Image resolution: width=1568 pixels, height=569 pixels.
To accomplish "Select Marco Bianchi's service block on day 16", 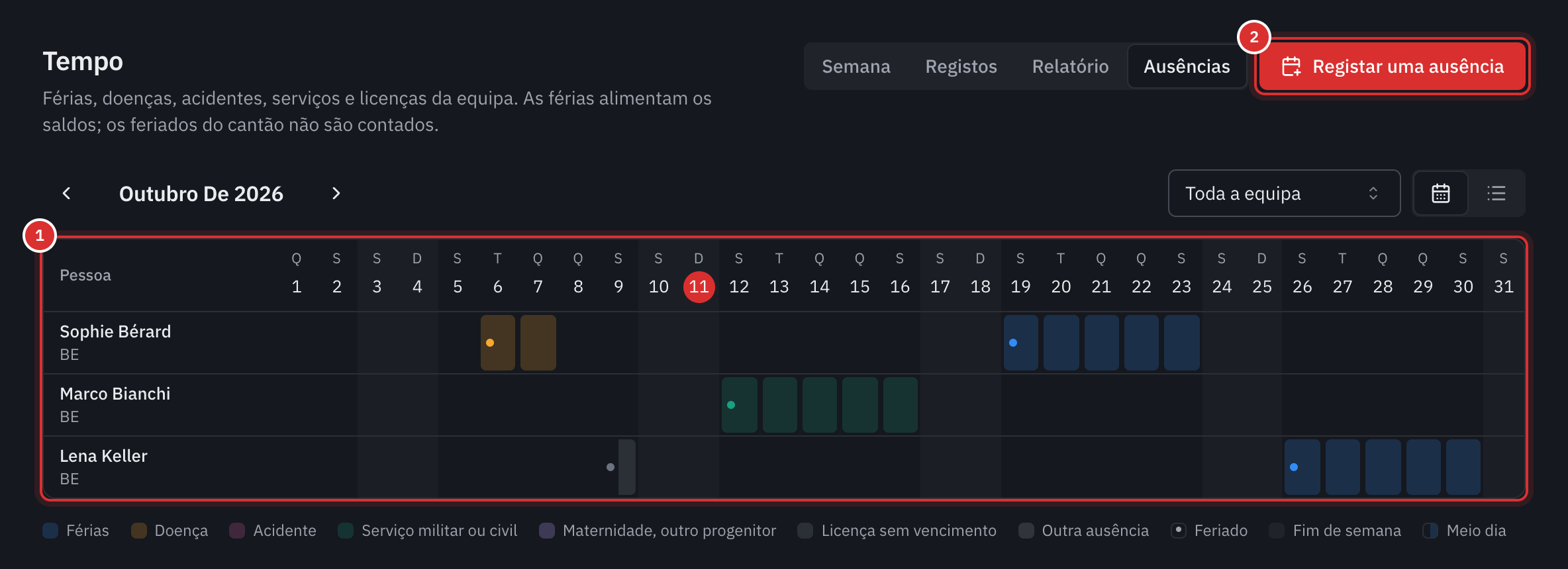I will point(901,405).
